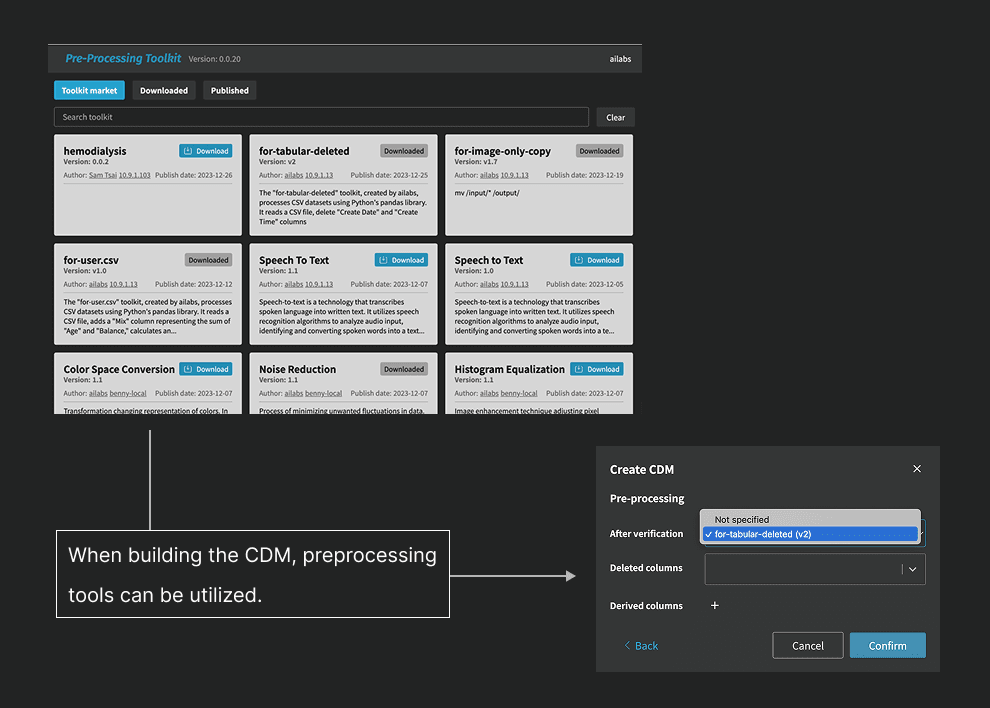Close the Create CDM dialog
The image size is (990, 708).
click(x=917, y=469)
